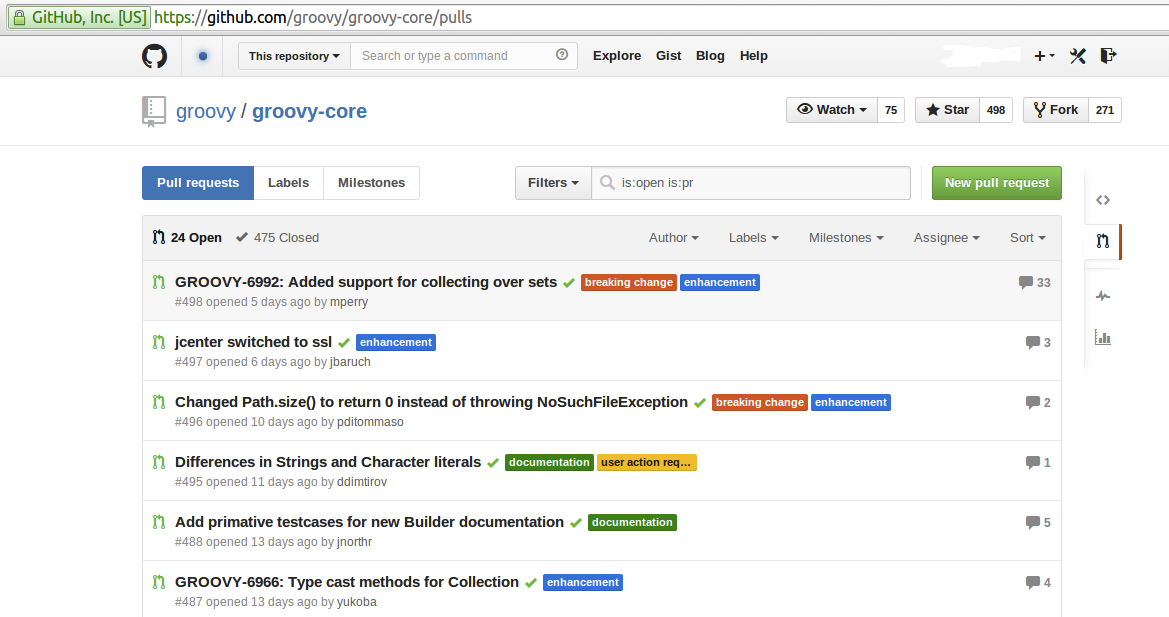Star the groovy-core repository
This screenshot has height=617, width=1169.
pos(946,110)
